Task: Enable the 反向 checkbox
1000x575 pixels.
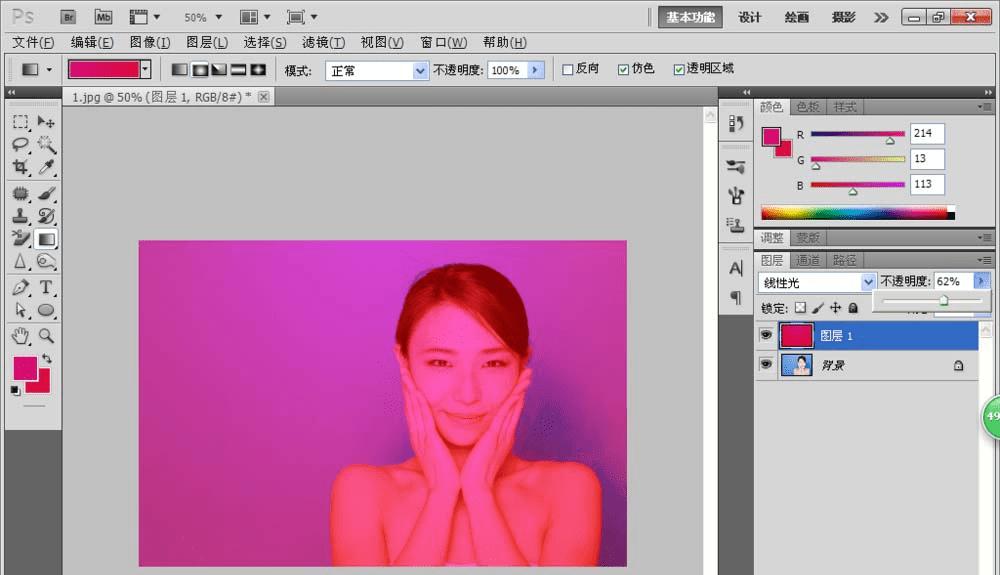Action: click(568, 69)
